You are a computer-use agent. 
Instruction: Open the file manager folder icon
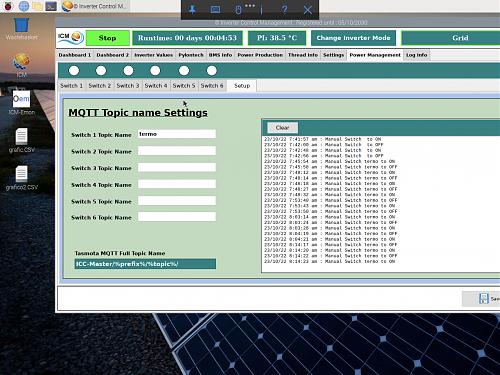pyautogui.click(x=37, y=6)
